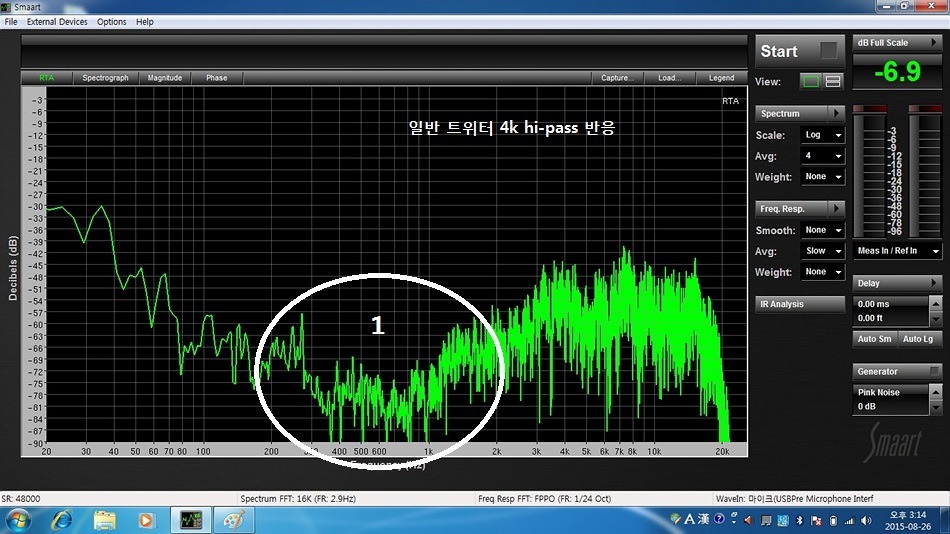Open the Spectrum Scale dropdown set to Log
The width and height of the screenshot is (950, 534).
coord(823,135)
